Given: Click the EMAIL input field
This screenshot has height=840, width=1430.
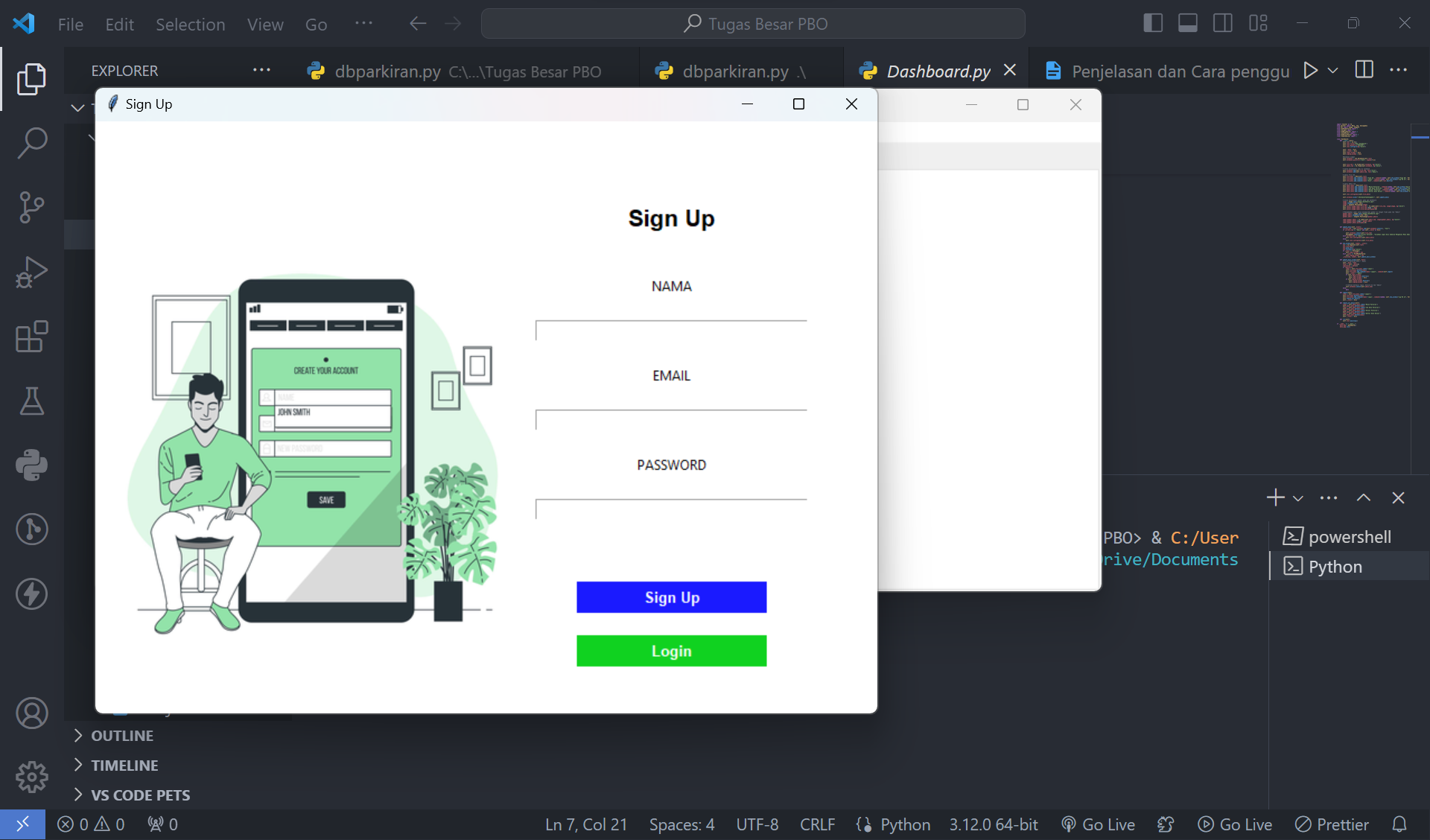Looking at the screenshot, I should [670, 419].
